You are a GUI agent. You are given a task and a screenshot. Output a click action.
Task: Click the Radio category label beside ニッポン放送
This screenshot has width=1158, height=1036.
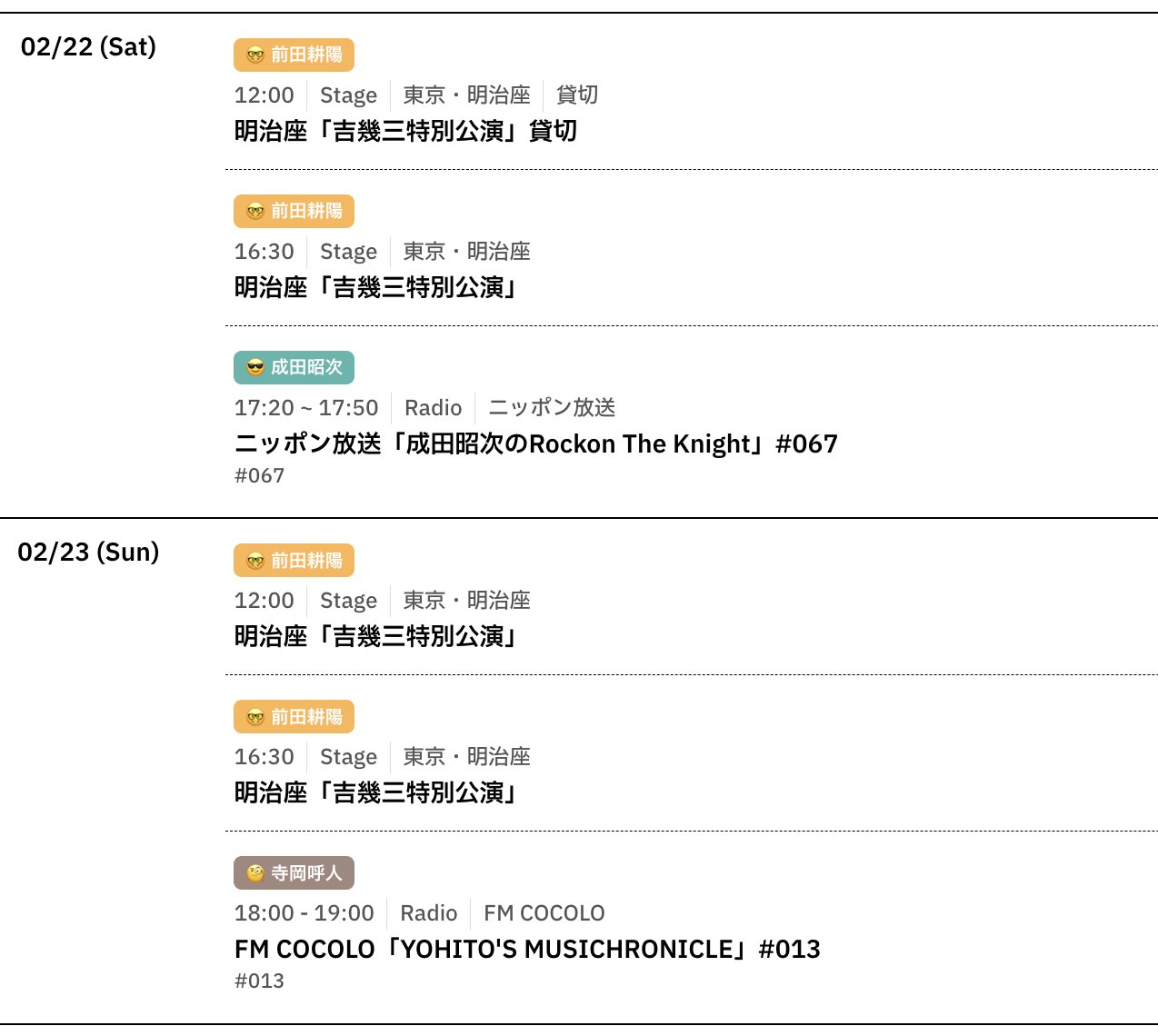433,408
